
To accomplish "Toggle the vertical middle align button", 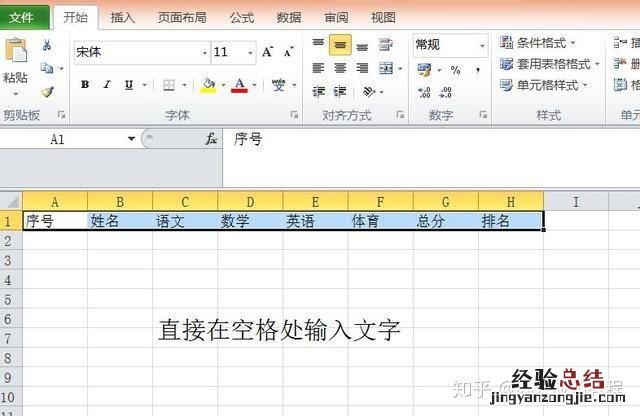I will (340, 45).
